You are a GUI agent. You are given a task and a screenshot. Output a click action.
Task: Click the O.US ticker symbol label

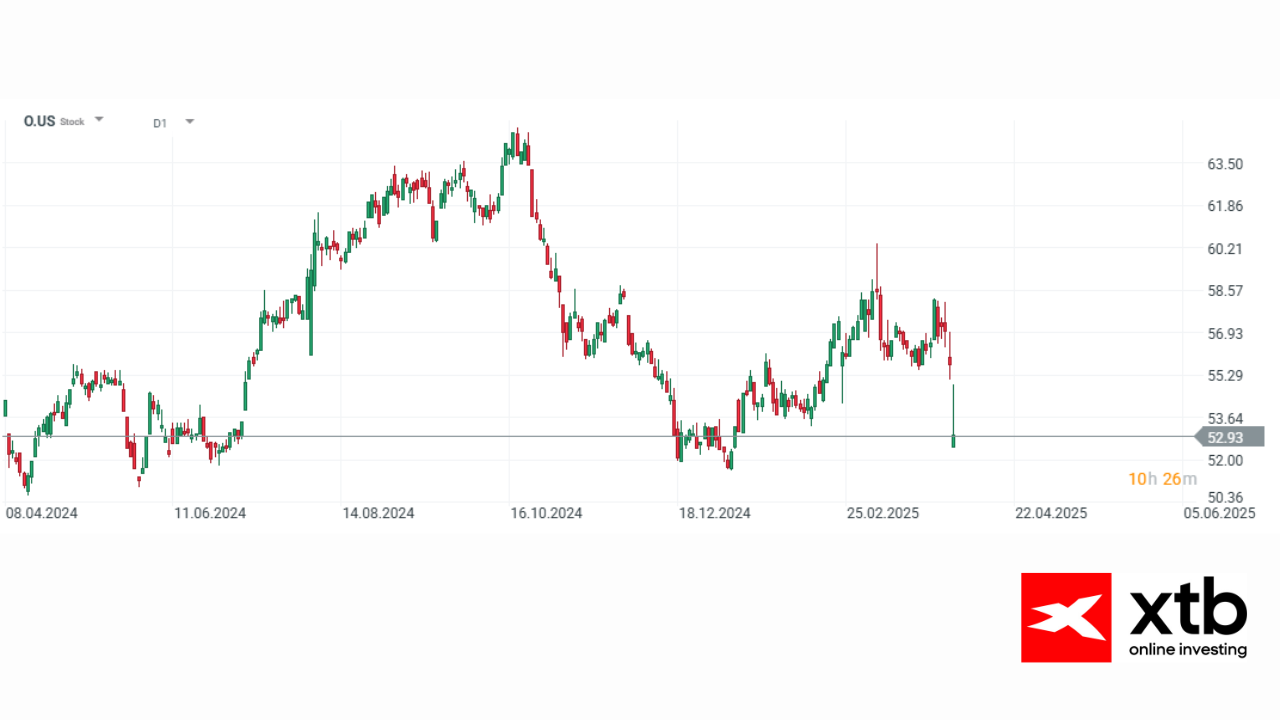(39, 121)
